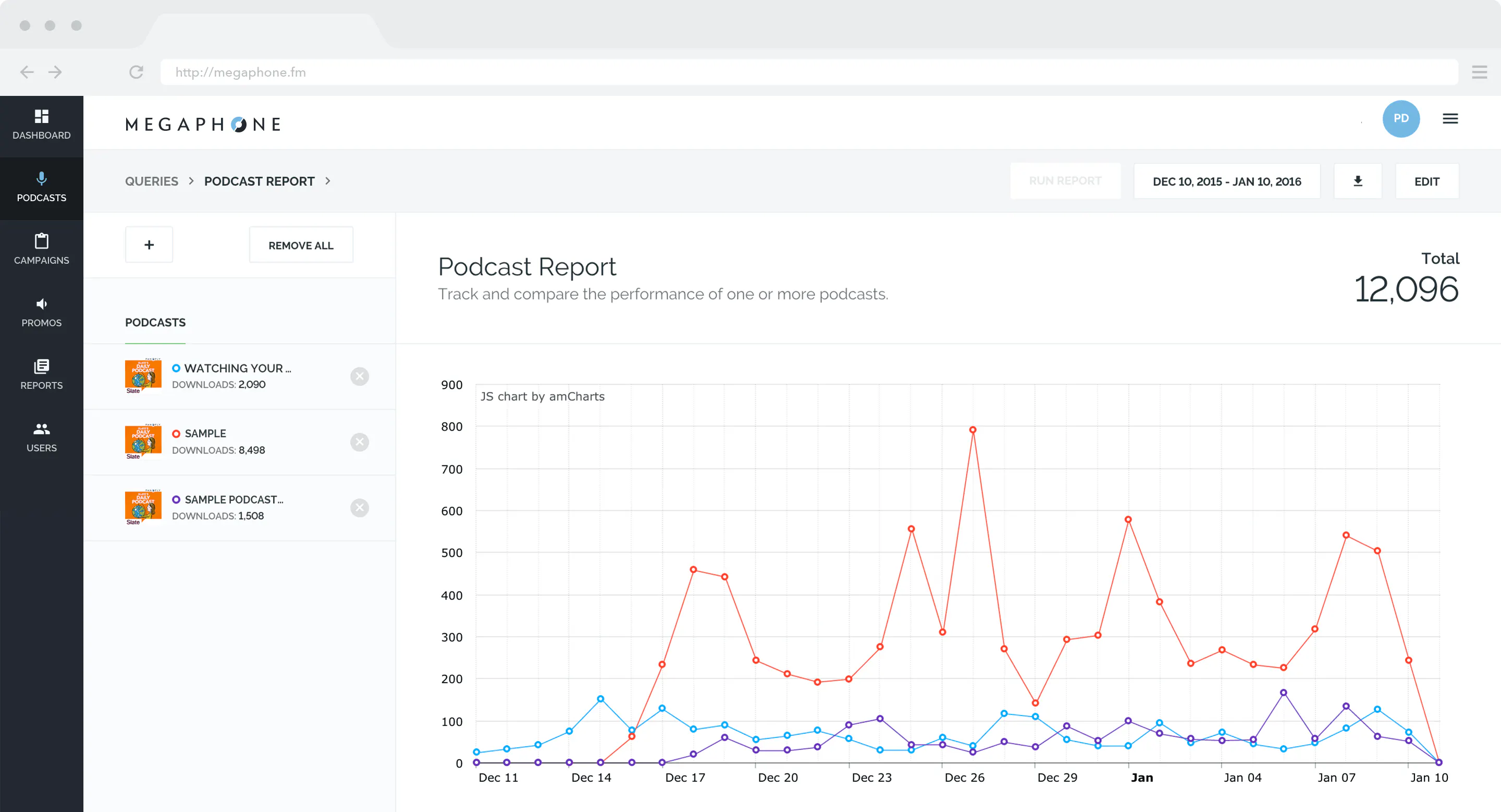Viewport: 1501px width, 812px height.
Task: Download the report using the download icon
Action: 1358,181
